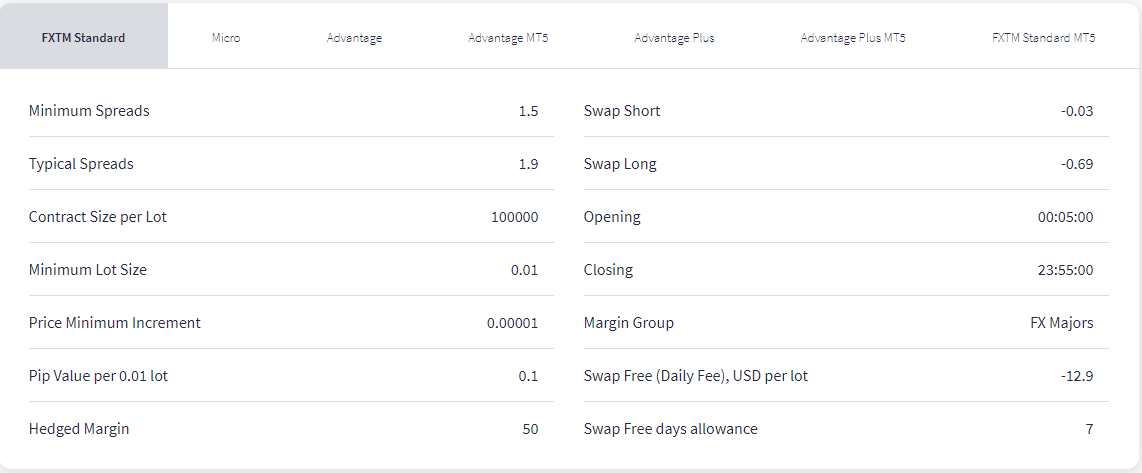Click the swap free fee value -12.9

(x=1079, y=376)
